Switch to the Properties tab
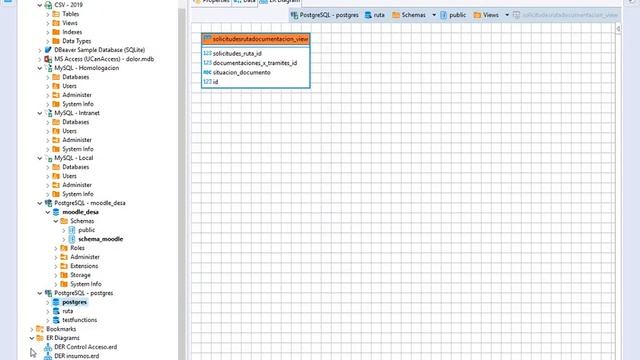 (212, 2)
